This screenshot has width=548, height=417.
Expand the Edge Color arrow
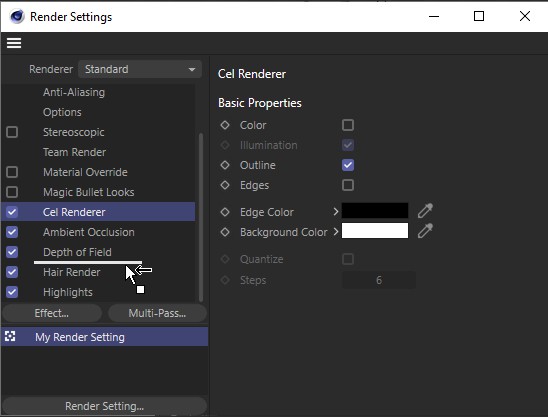(336, 211)
